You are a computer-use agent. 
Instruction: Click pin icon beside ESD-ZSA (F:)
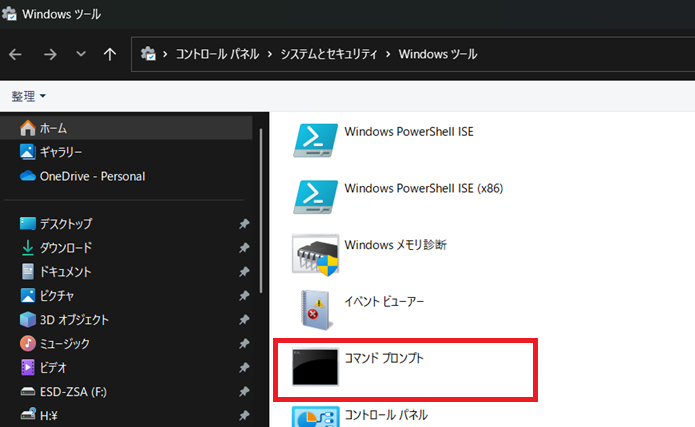[244, 392]
